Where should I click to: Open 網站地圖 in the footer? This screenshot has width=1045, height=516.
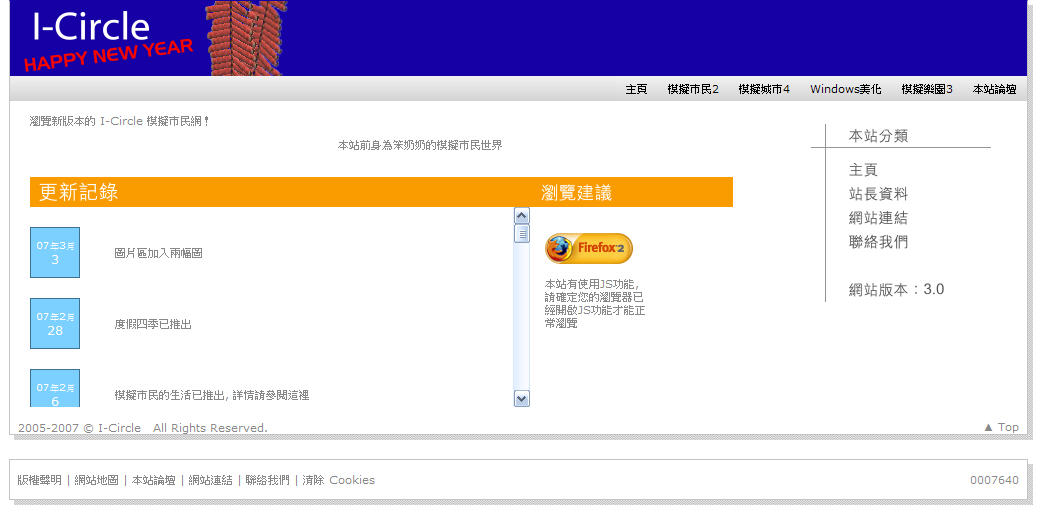click(x=96, y=480)
